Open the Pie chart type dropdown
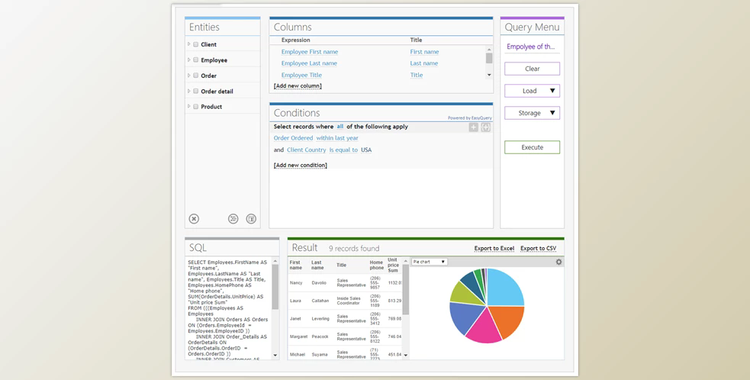 429,262
